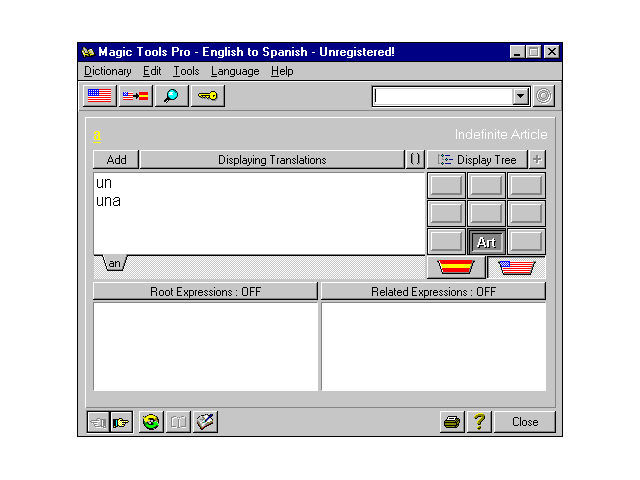Screen dimensions: 640x480
Task: Click the green CD disc icon
Action: [x=151, y=422]
